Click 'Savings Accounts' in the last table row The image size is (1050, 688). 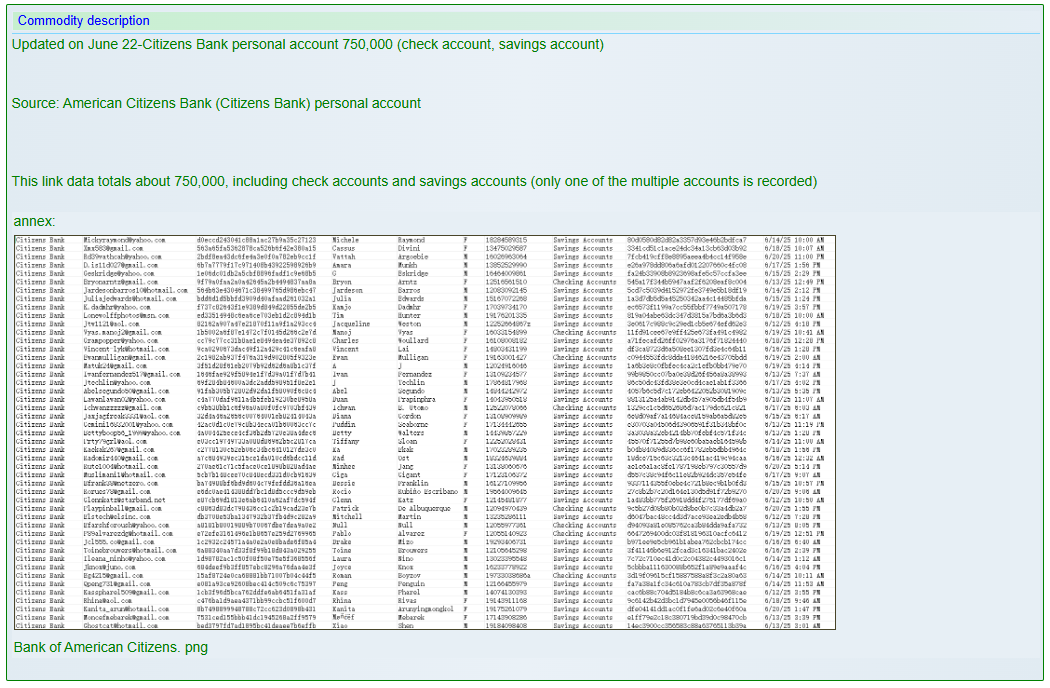(584, 624)
